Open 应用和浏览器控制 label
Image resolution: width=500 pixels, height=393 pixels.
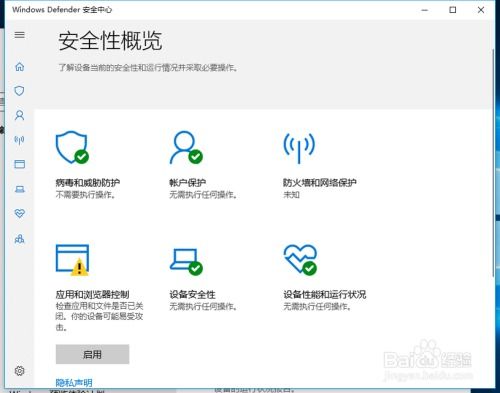pos(92,294)
